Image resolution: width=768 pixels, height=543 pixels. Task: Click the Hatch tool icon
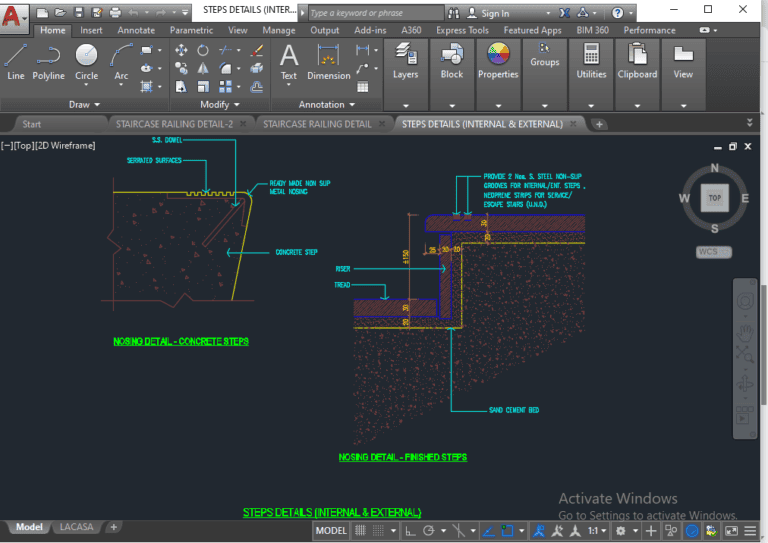(x=146, y=87)
